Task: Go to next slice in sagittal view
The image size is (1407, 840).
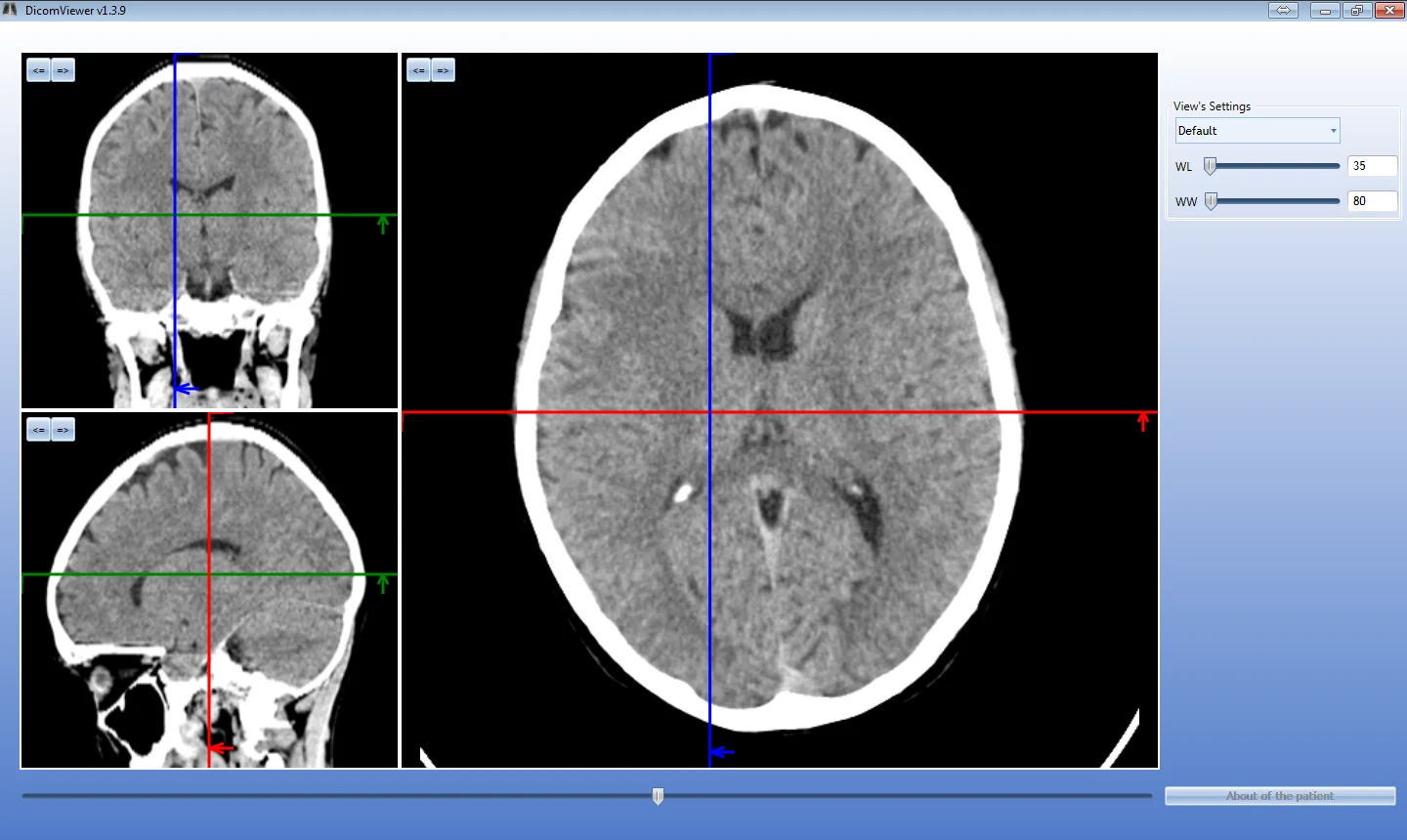Action: point(64,430)
